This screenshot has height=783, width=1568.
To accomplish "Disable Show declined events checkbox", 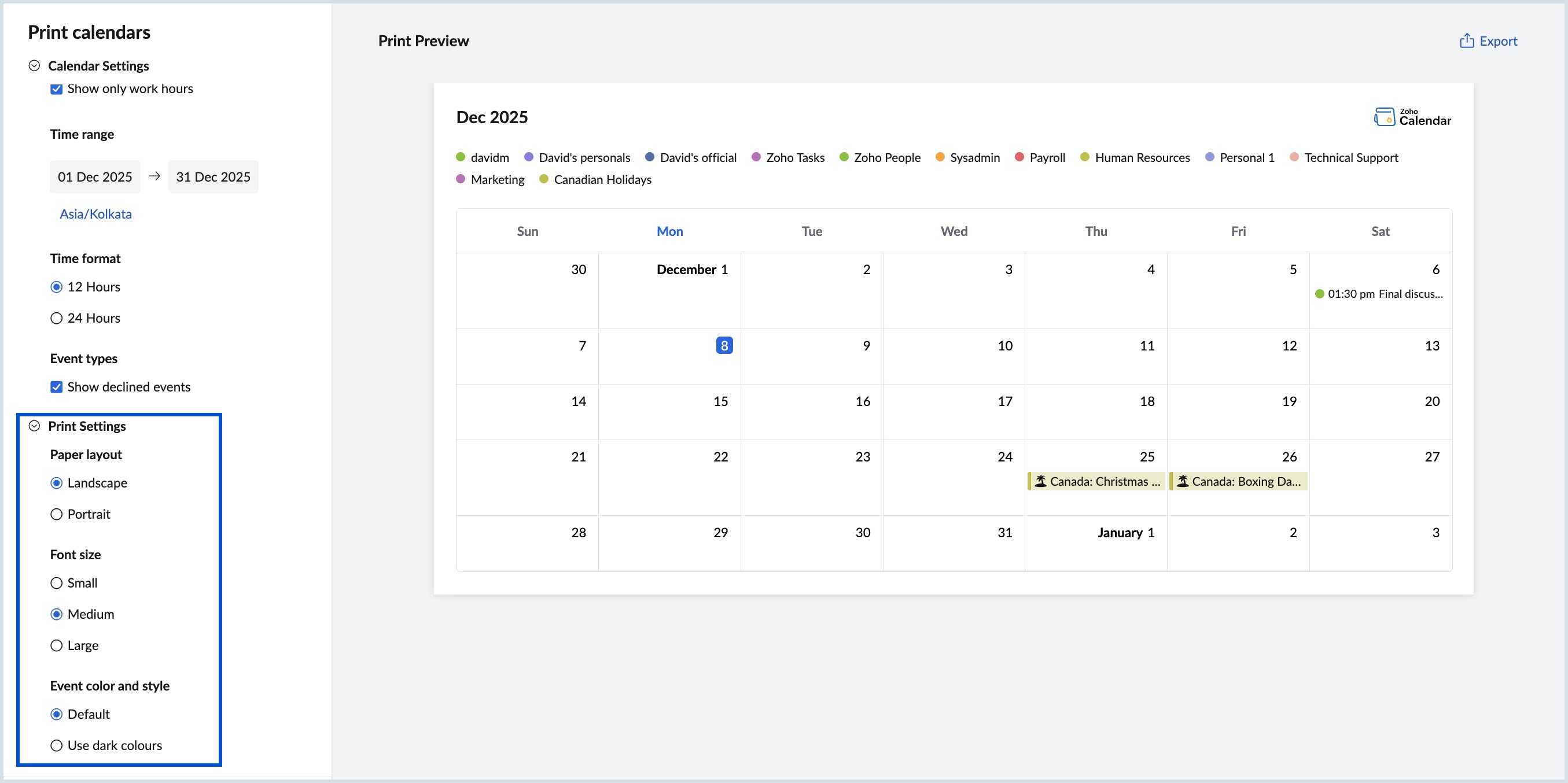I will 57,387.
